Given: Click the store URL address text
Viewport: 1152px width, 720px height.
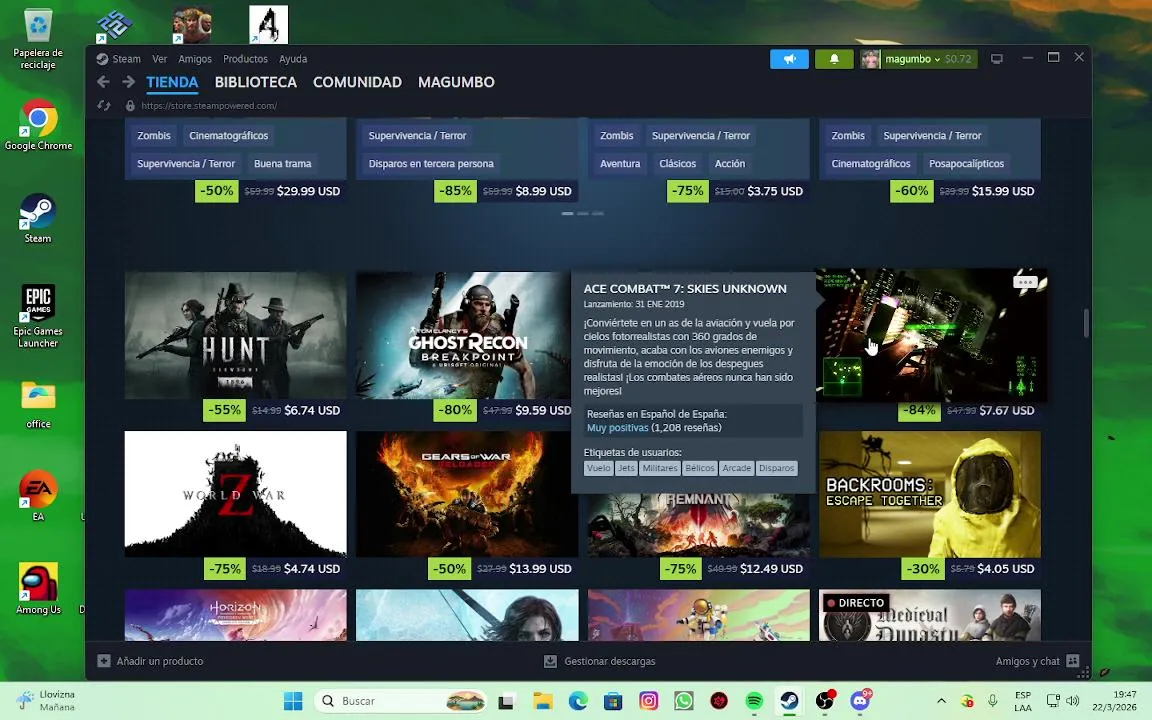Looking at the screenshot, I should tap(209, 106).
